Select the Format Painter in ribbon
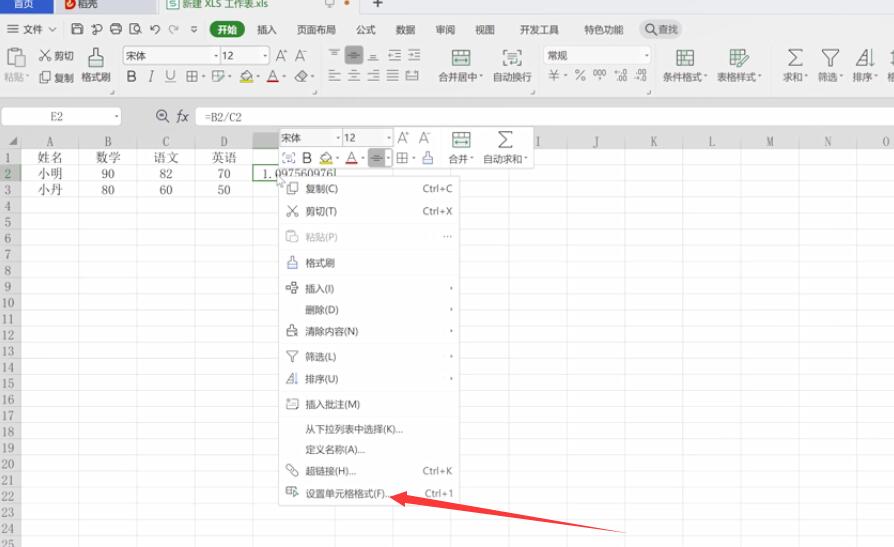The height and width of the screenshot is (547, 894). [x=96, y=65]
